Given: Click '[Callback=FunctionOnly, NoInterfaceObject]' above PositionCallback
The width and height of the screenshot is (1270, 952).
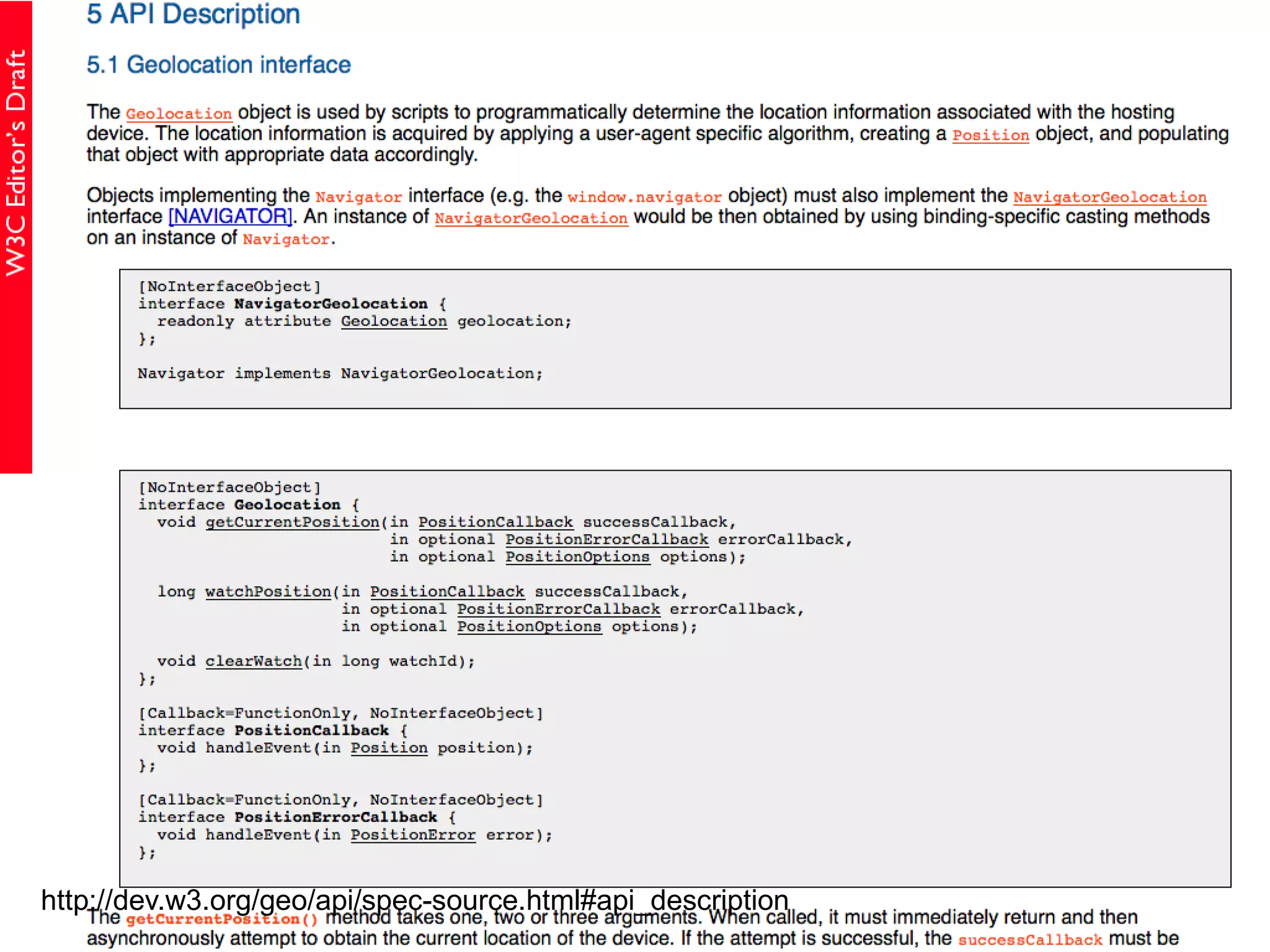Looking at the screenshot, I should pos(340,713).
